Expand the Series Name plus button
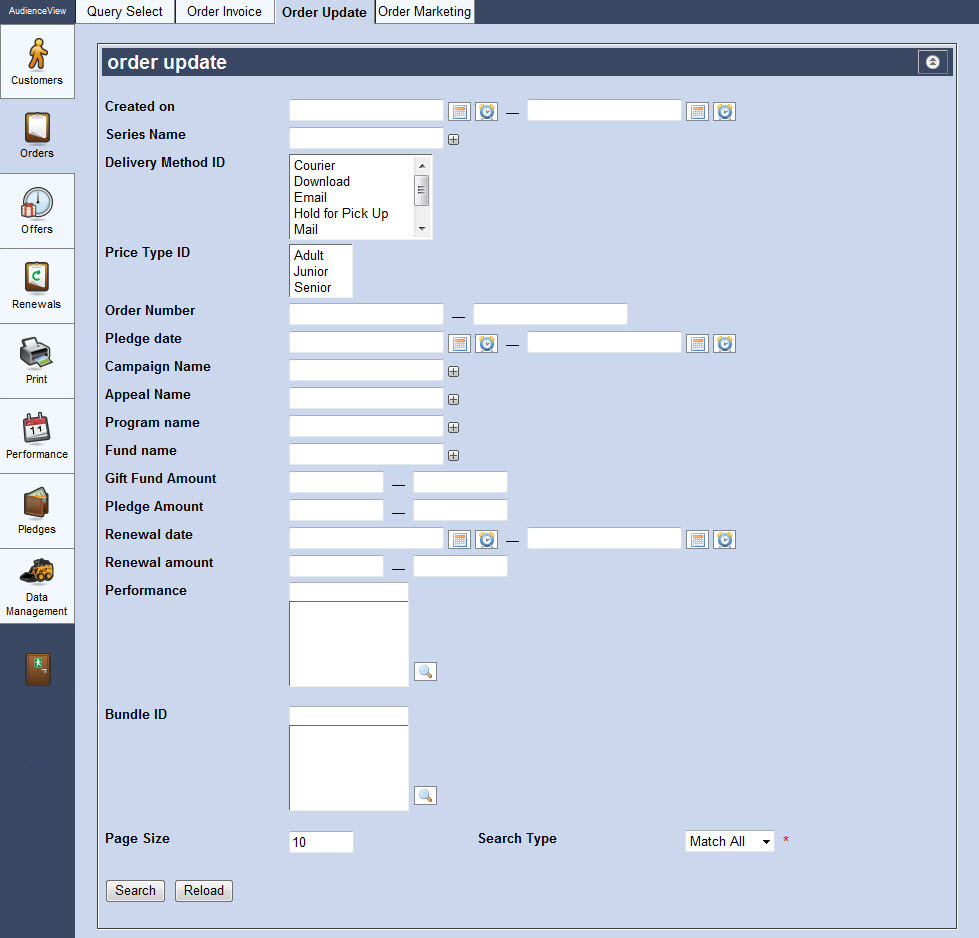The image size is (979, 938). pos(453,139)
